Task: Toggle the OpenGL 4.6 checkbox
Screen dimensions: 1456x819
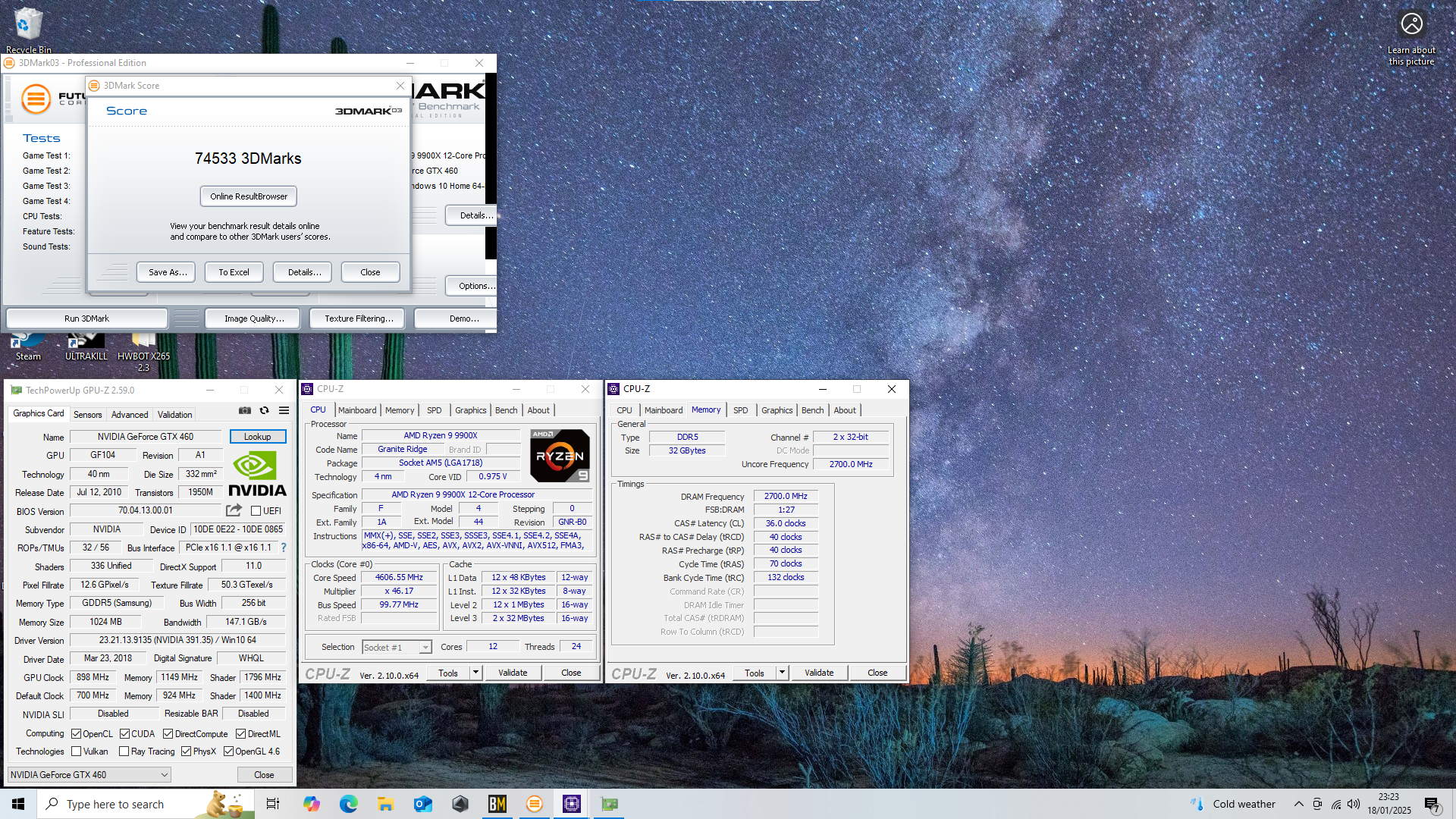Action: click(228, 752)
